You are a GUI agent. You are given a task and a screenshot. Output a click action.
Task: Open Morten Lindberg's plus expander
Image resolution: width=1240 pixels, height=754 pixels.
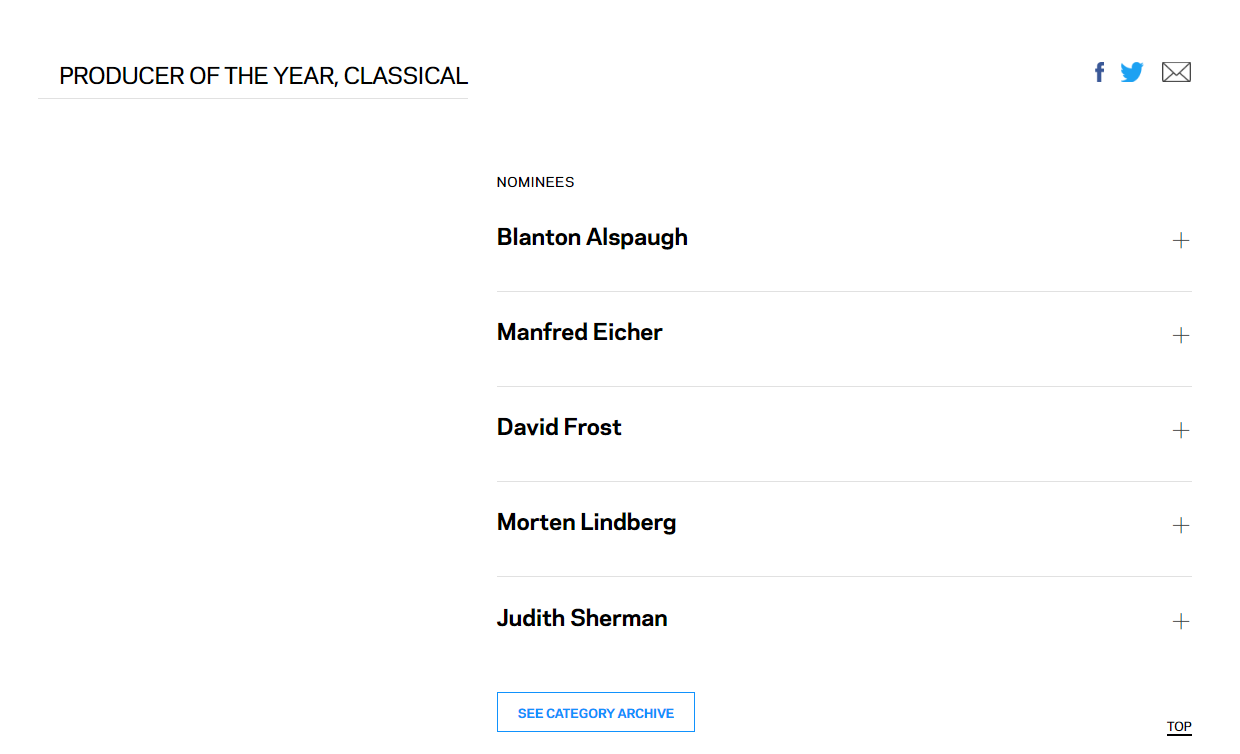pyautogui.click(x=1181, y=525)
